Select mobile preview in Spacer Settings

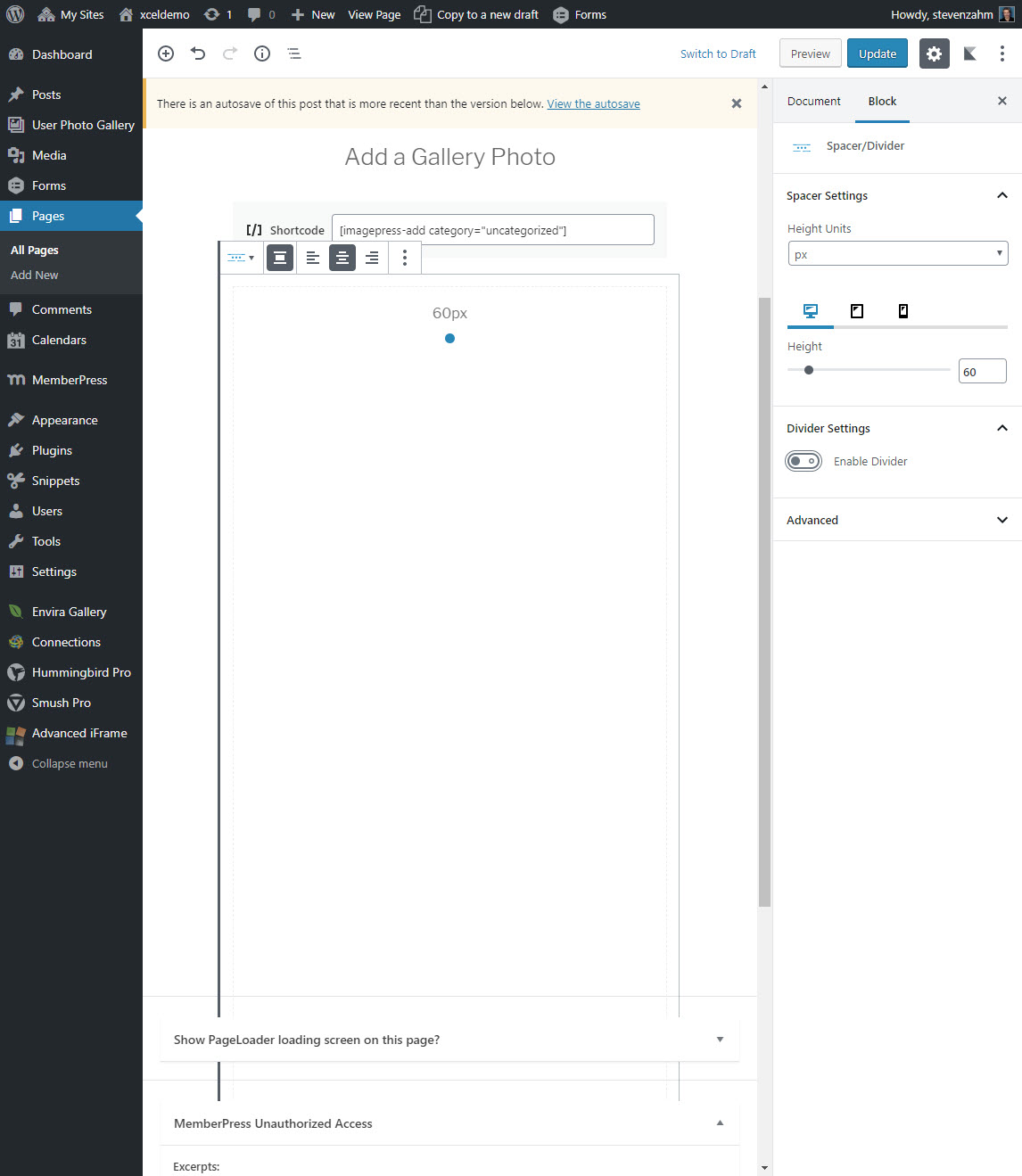pos(902,311)
